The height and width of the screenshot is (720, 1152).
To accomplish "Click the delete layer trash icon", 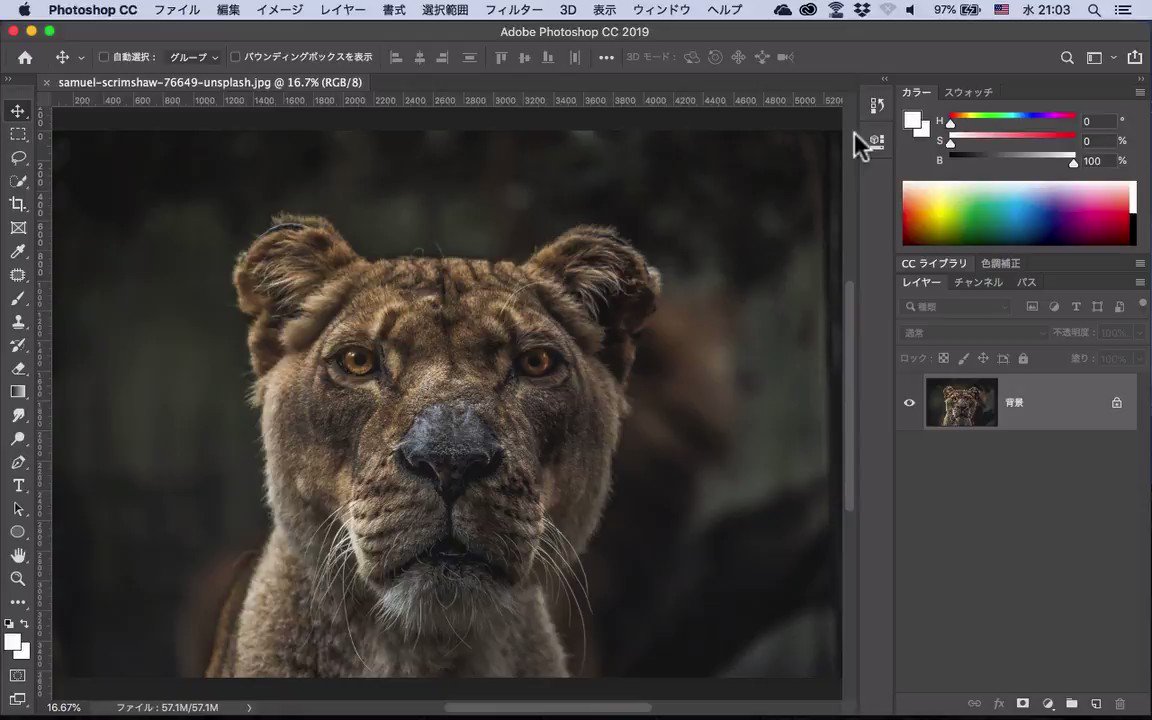I will (x=1120, y=704).
